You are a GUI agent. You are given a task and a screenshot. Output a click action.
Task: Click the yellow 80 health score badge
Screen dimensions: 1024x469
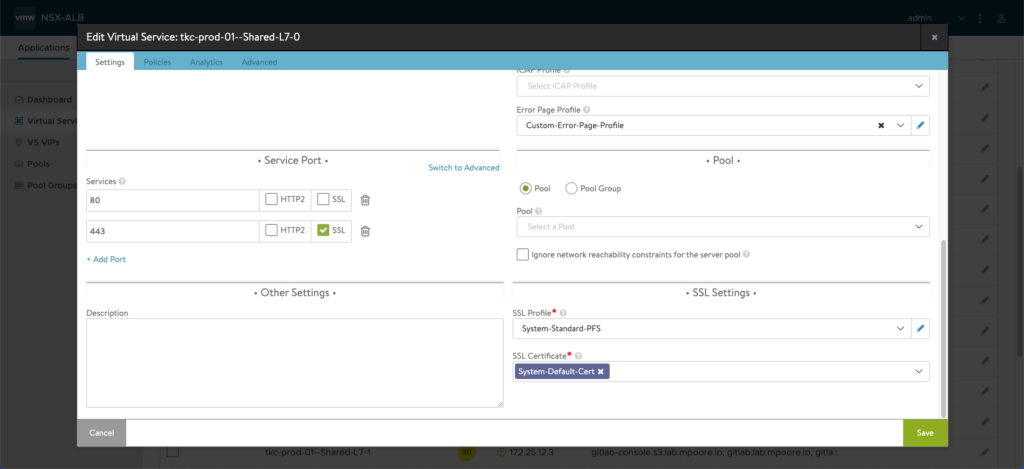pos(466,452)
